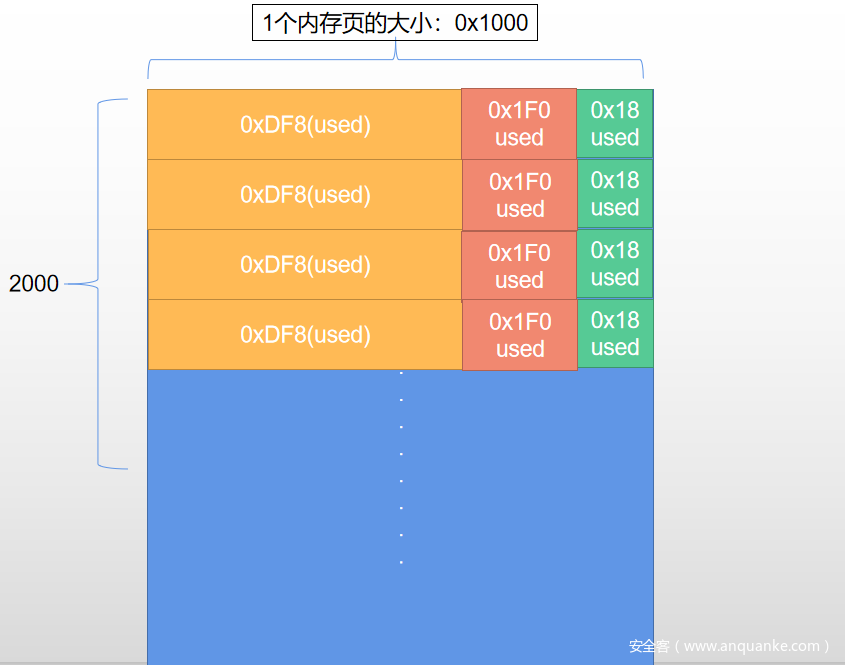Click the second row 0x1F0 used red block
845x665 pixels.
click(520, 195)
